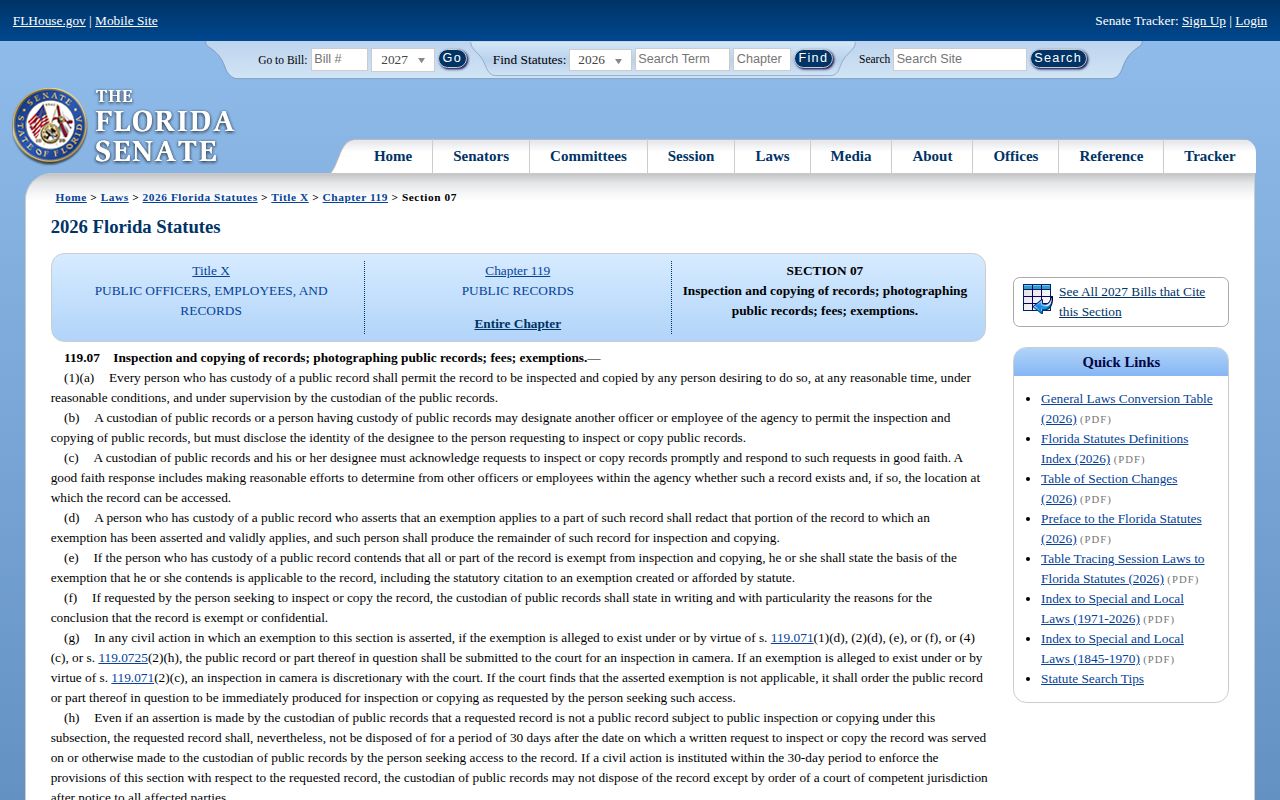
Task: Click the bills citing this section icon
Action: [1037, 299]
